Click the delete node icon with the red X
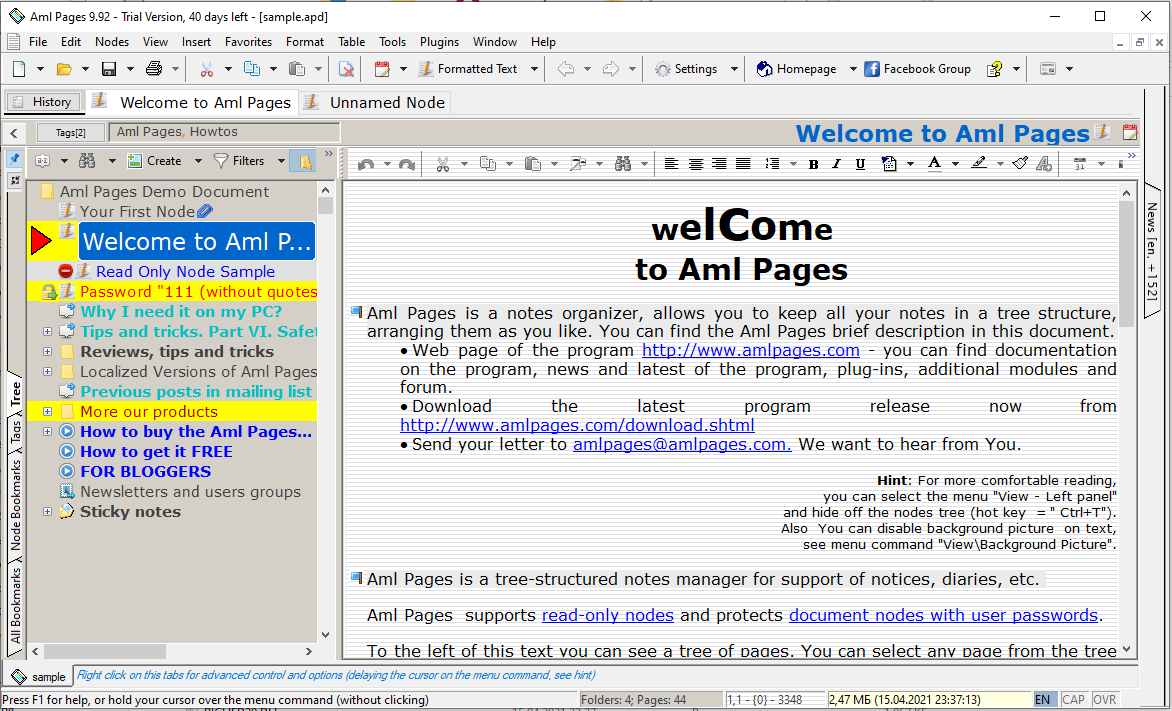This screenshot has height=711, width=1172. [x=346, y=69]
